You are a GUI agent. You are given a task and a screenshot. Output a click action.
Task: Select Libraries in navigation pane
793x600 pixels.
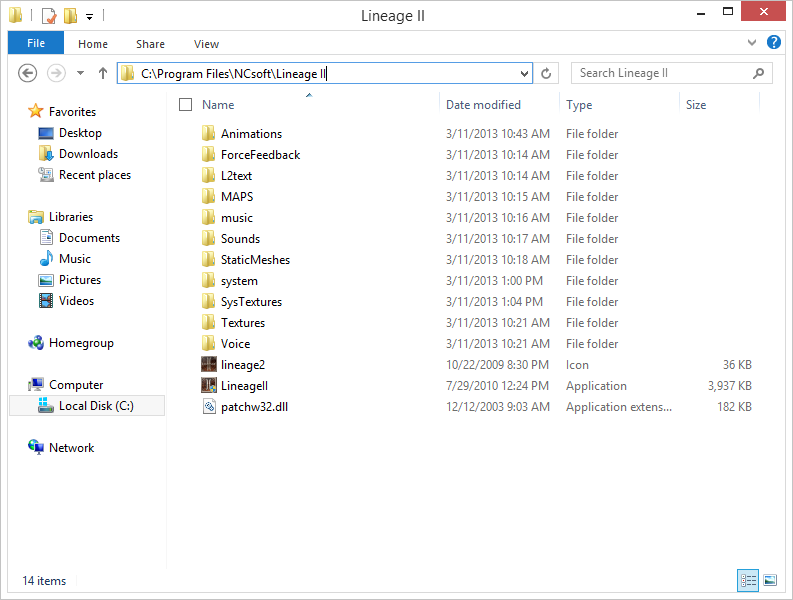pyautogui.click(x=71, y=217)
